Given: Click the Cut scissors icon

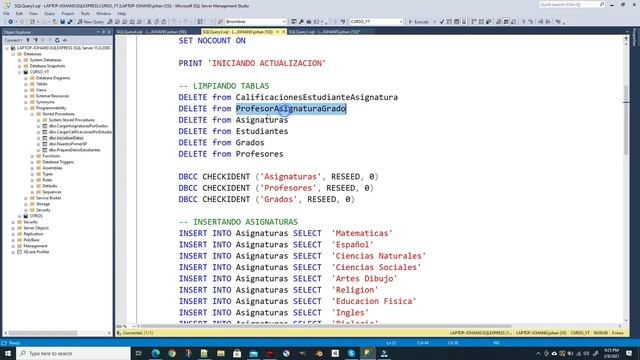Looking at the screenshot, I should point(149,22).
